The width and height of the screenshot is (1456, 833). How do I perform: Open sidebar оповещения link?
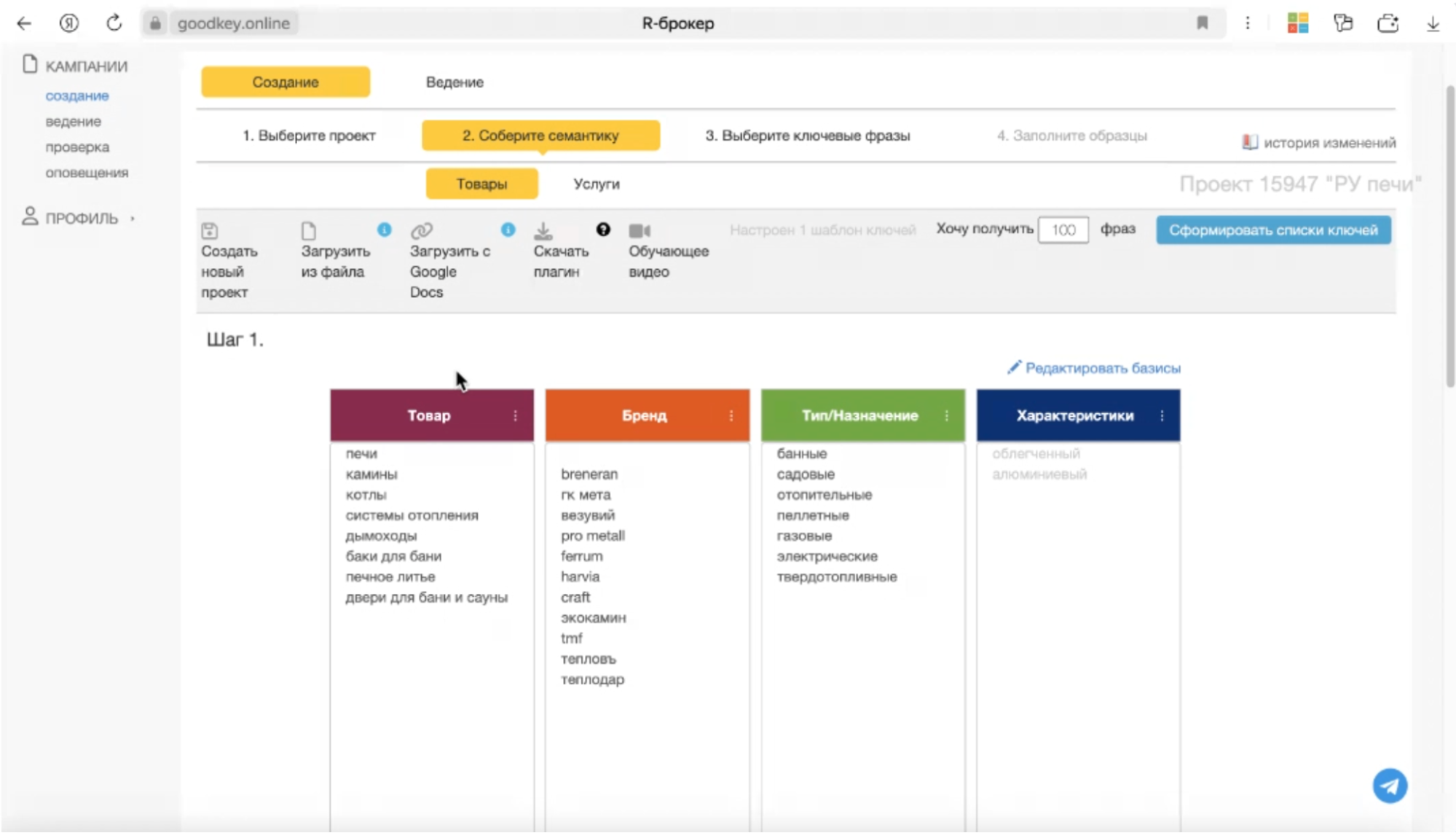(x=87, y=173)
